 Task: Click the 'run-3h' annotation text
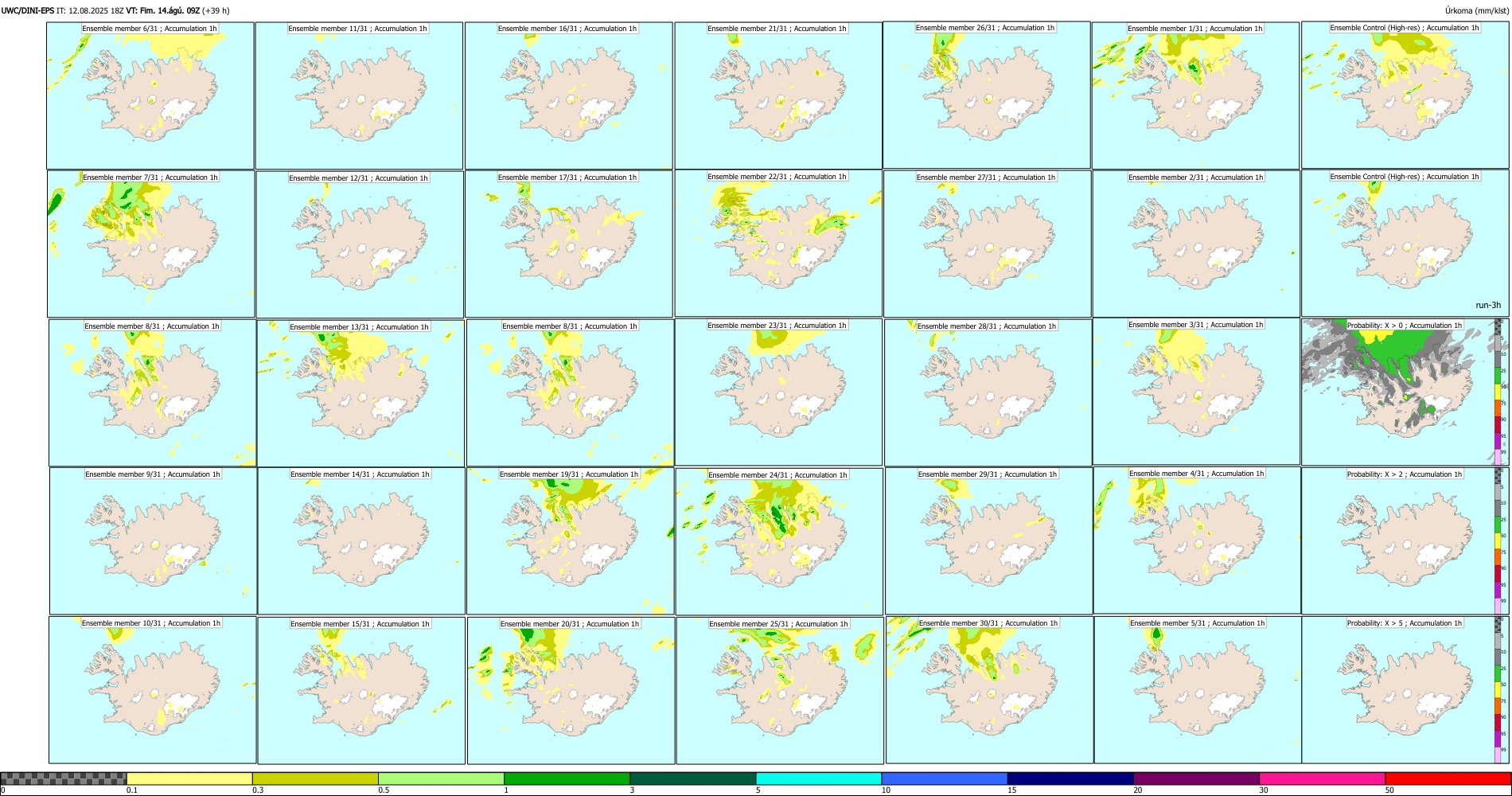point(1487,306)
